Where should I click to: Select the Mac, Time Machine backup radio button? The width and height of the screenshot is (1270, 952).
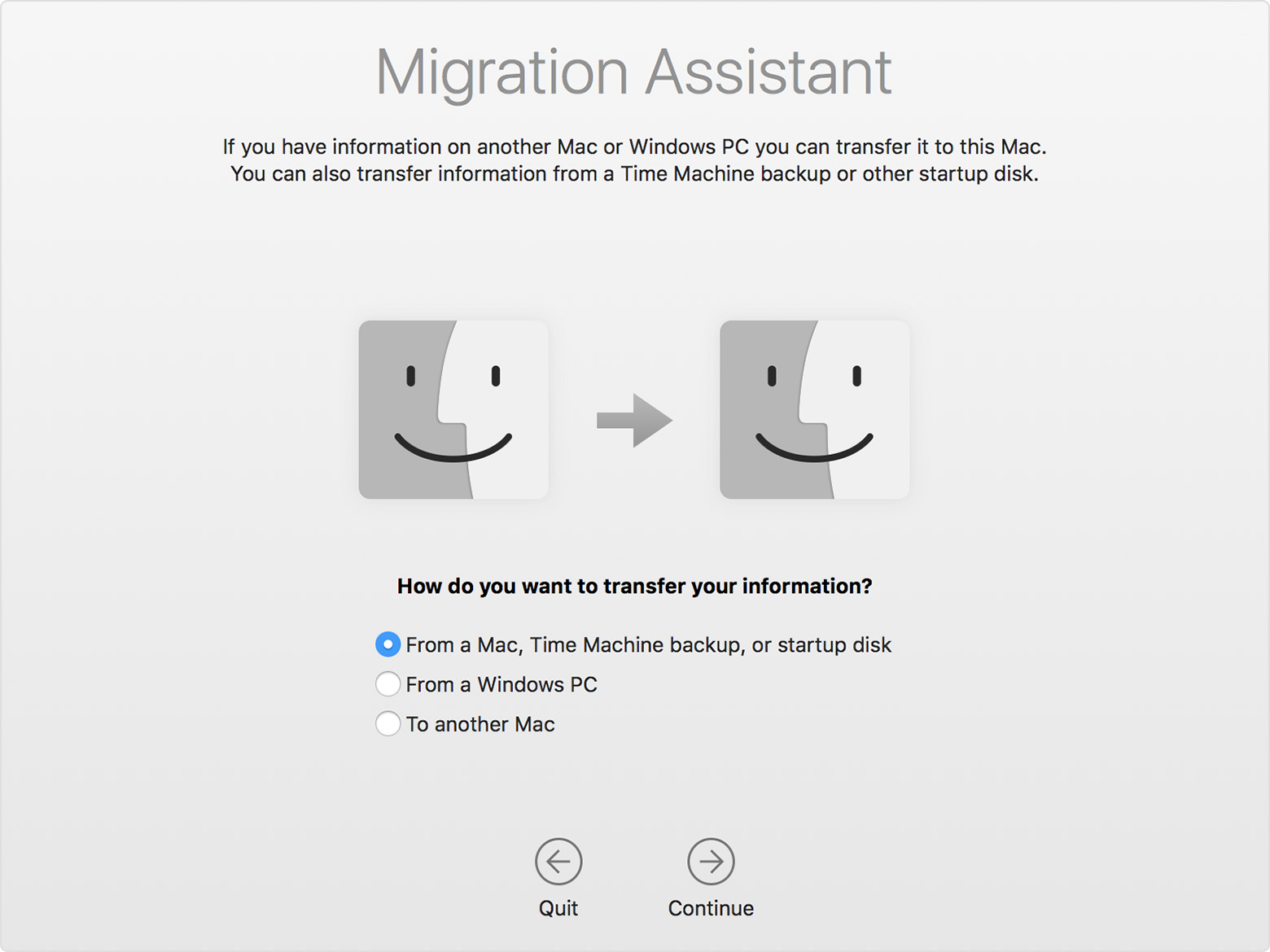[x=388, y=644]
